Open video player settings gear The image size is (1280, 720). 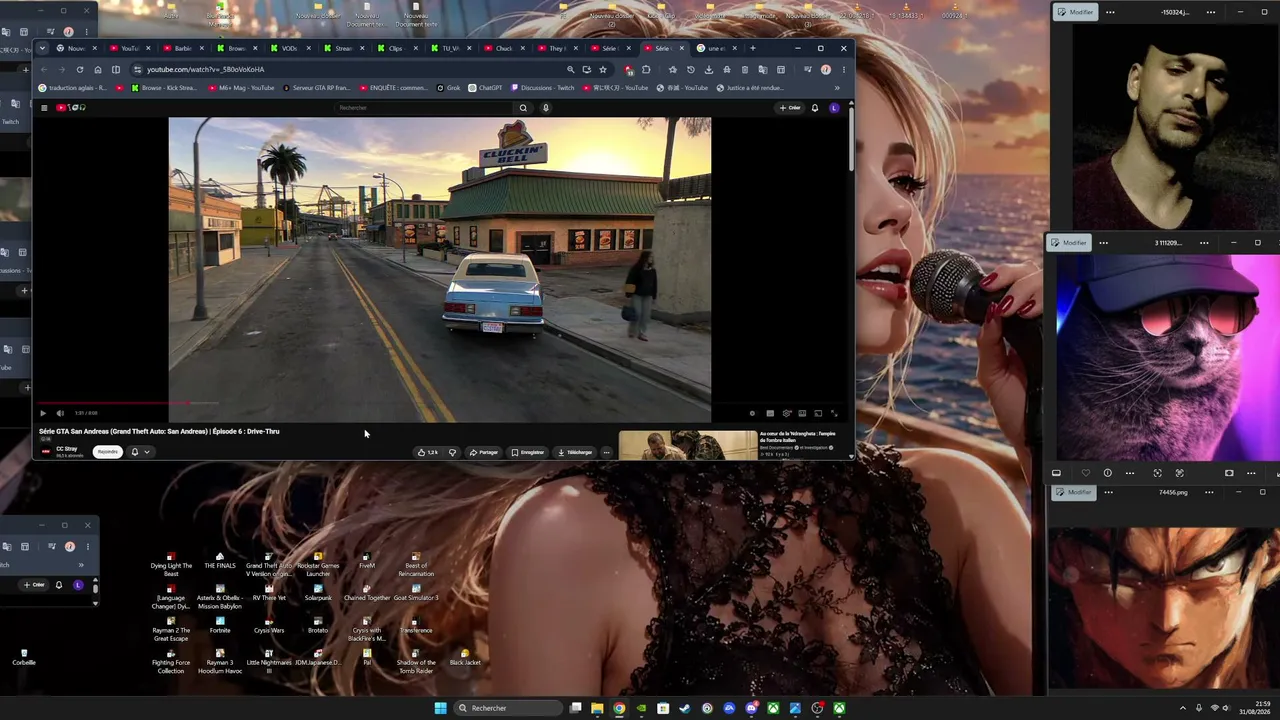click(786, 413)
